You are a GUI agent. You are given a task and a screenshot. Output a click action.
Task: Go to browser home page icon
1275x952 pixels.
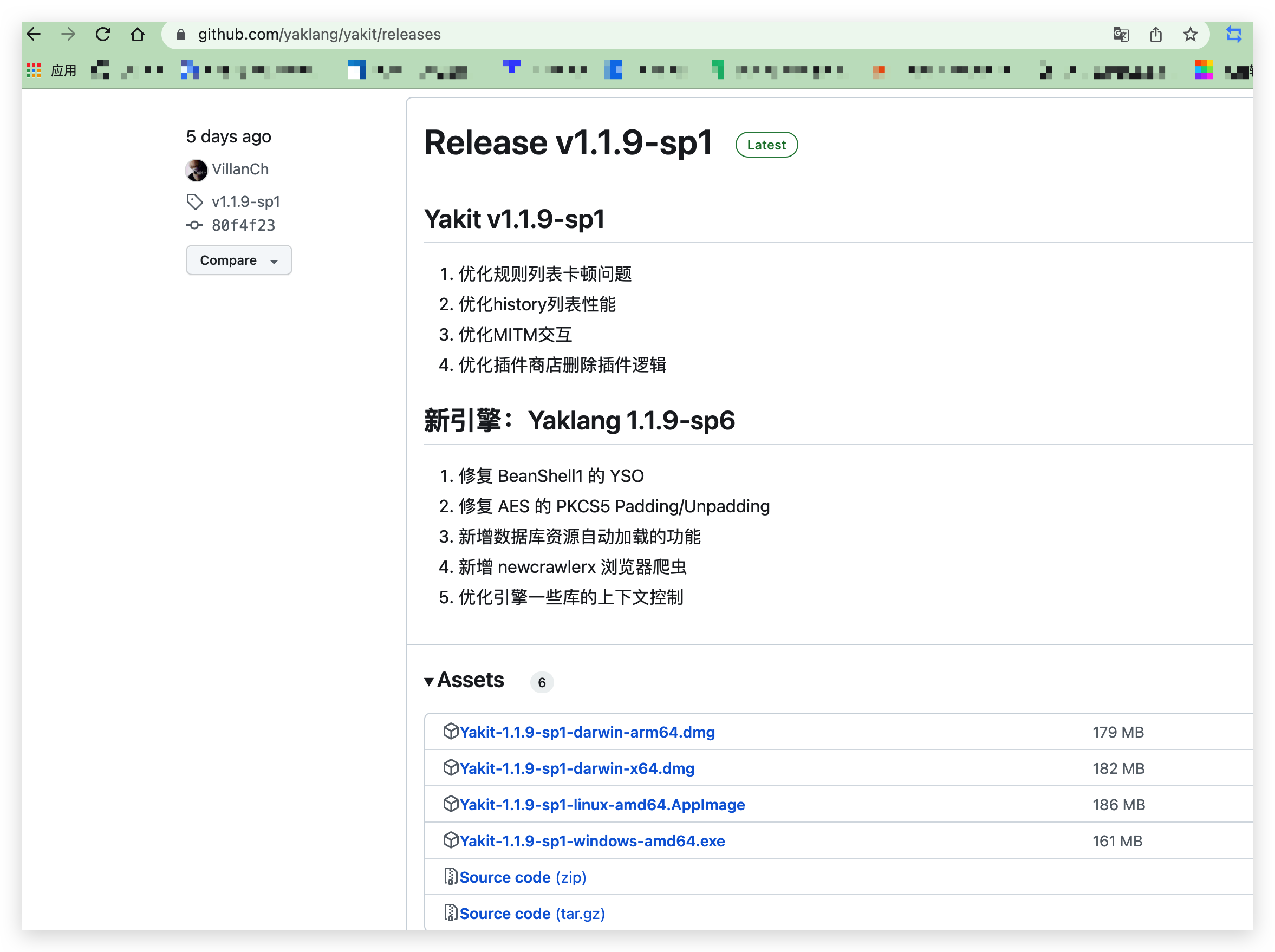[x=137, y=35]
